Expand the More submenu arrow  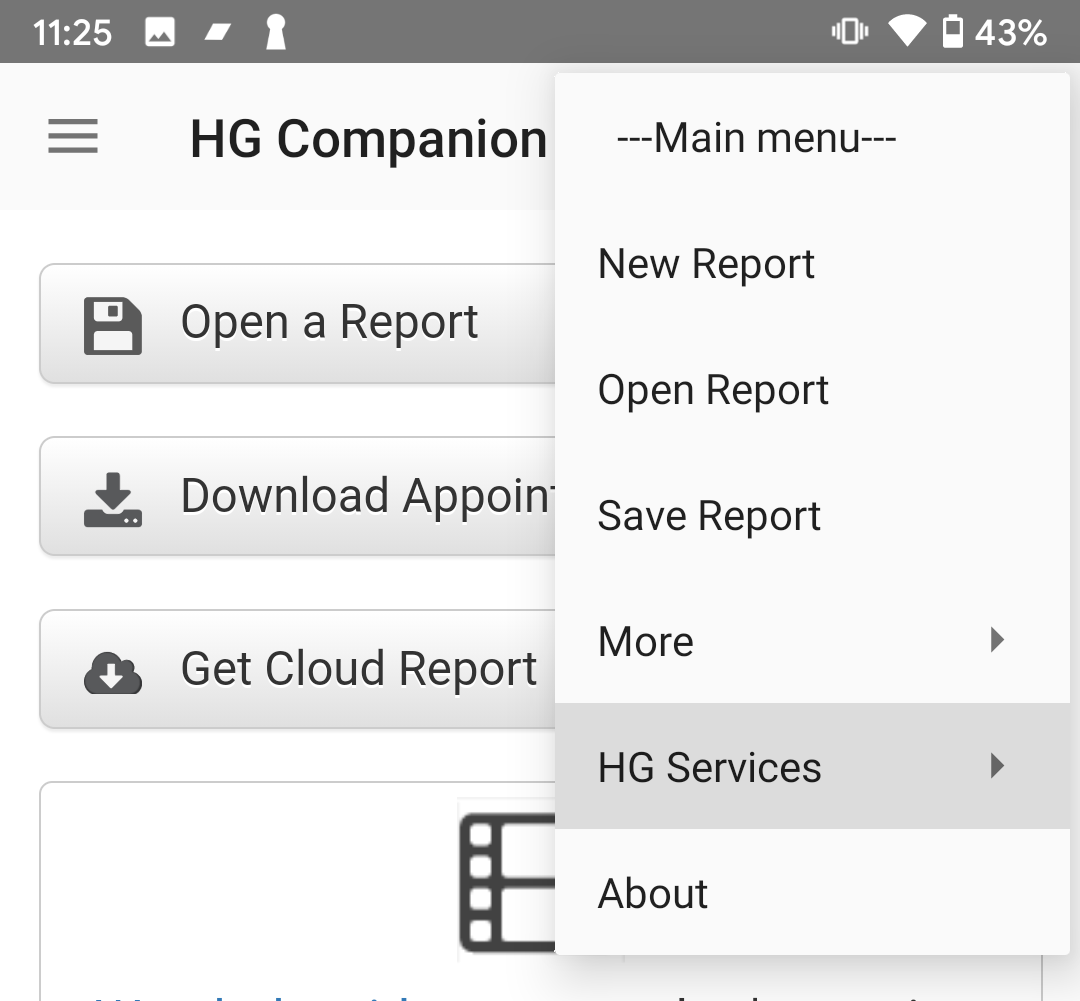point(996,640)
